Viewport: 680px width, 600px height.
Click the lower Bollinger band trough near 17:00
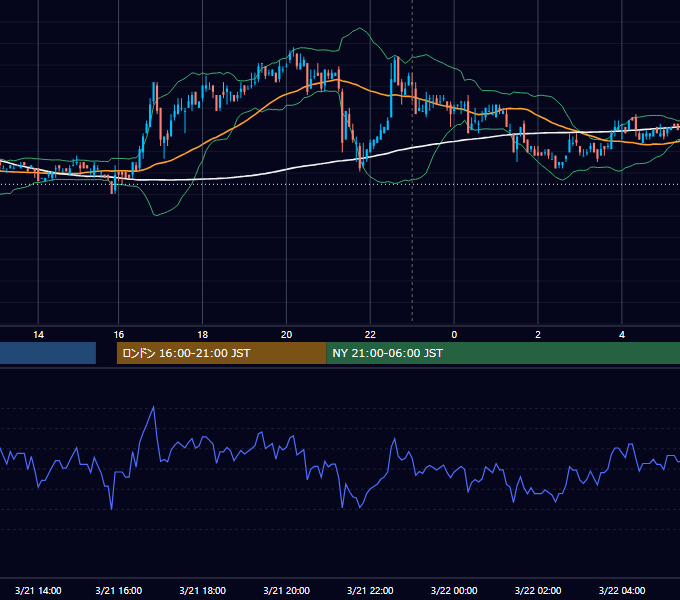tap(156, 215)
